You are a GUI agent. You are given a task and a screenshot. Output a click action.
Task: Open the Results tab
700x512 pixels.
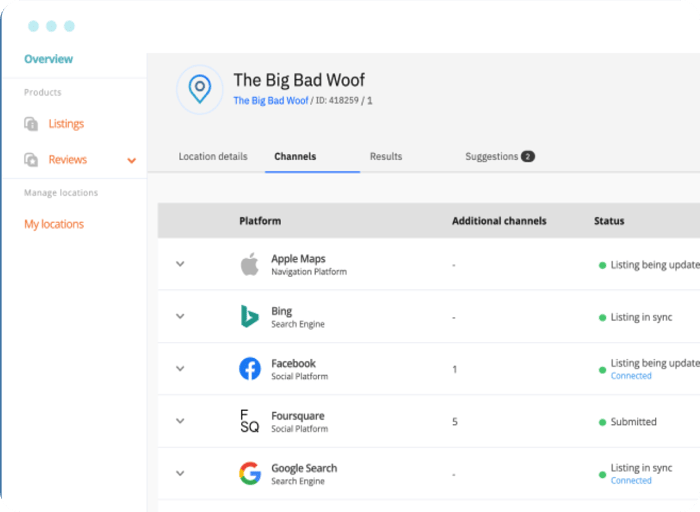(x=386, y=157)
